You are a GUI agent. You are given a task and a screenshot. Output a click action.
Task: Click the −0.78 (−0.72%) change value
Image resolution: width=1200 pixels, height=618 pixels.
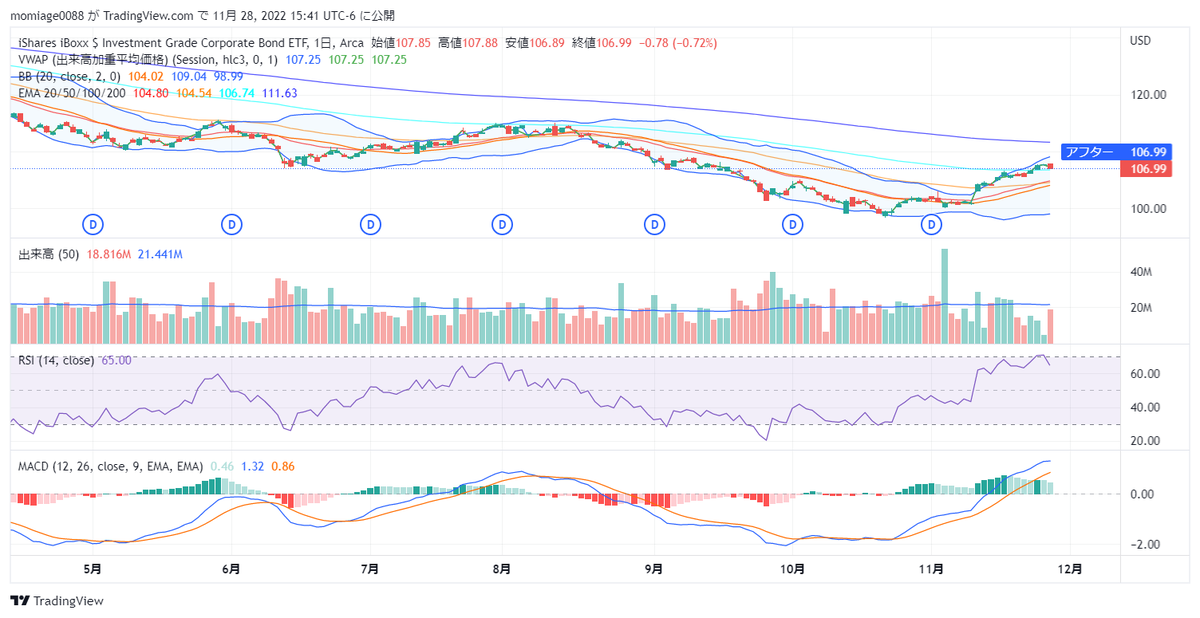point(678,44)
